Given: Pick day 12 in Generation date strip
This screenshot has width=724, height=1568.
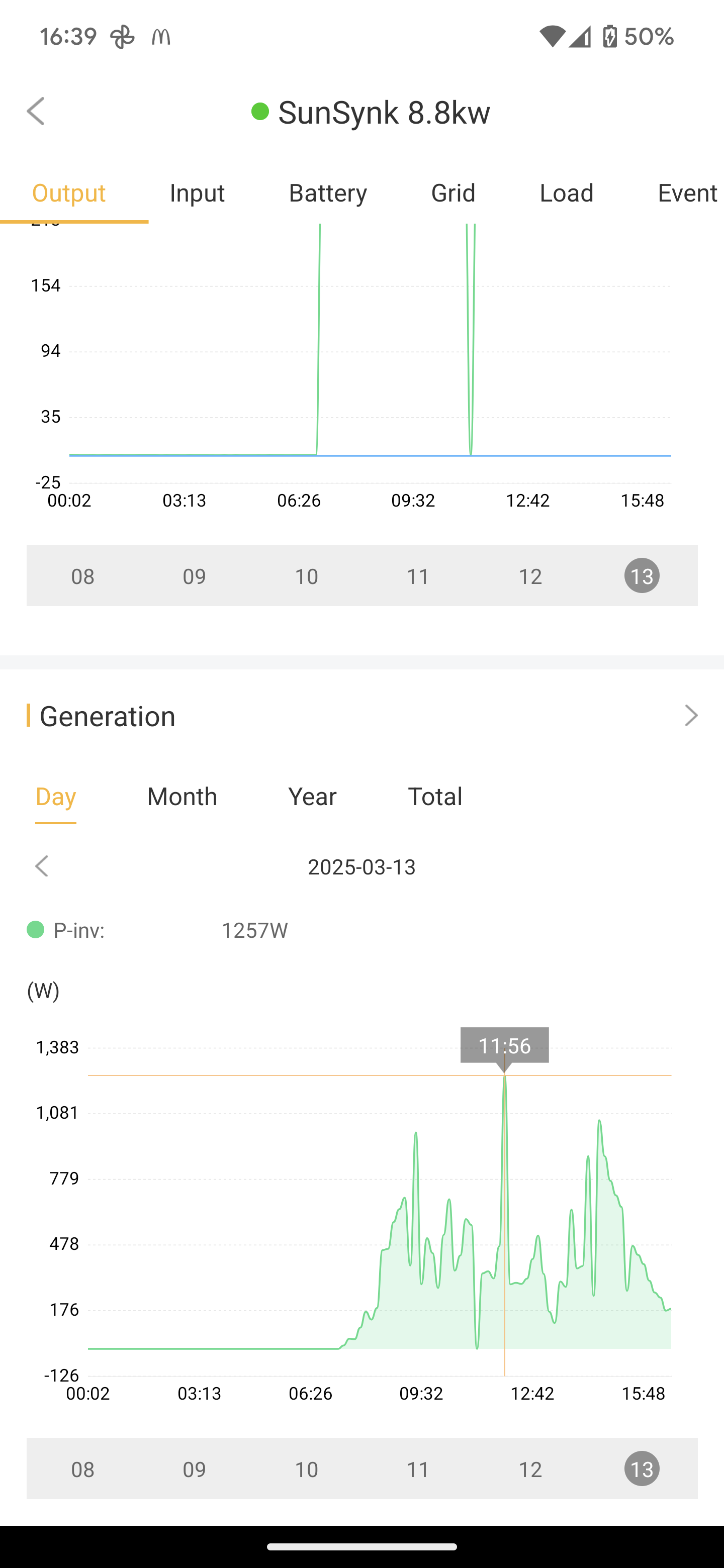Looking at the screenshot, I should pyautogui.click(x=530, y=1469).
